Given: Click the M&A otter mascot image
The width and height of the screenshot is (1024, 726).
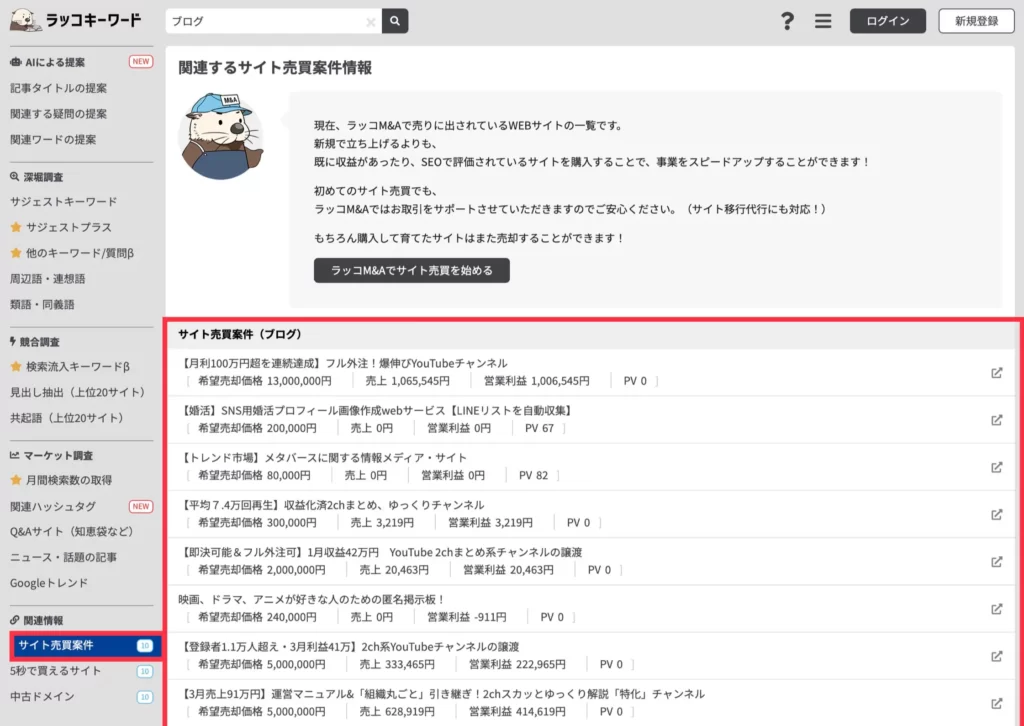Looking at the screenshot, I should [x=221, y=136].
